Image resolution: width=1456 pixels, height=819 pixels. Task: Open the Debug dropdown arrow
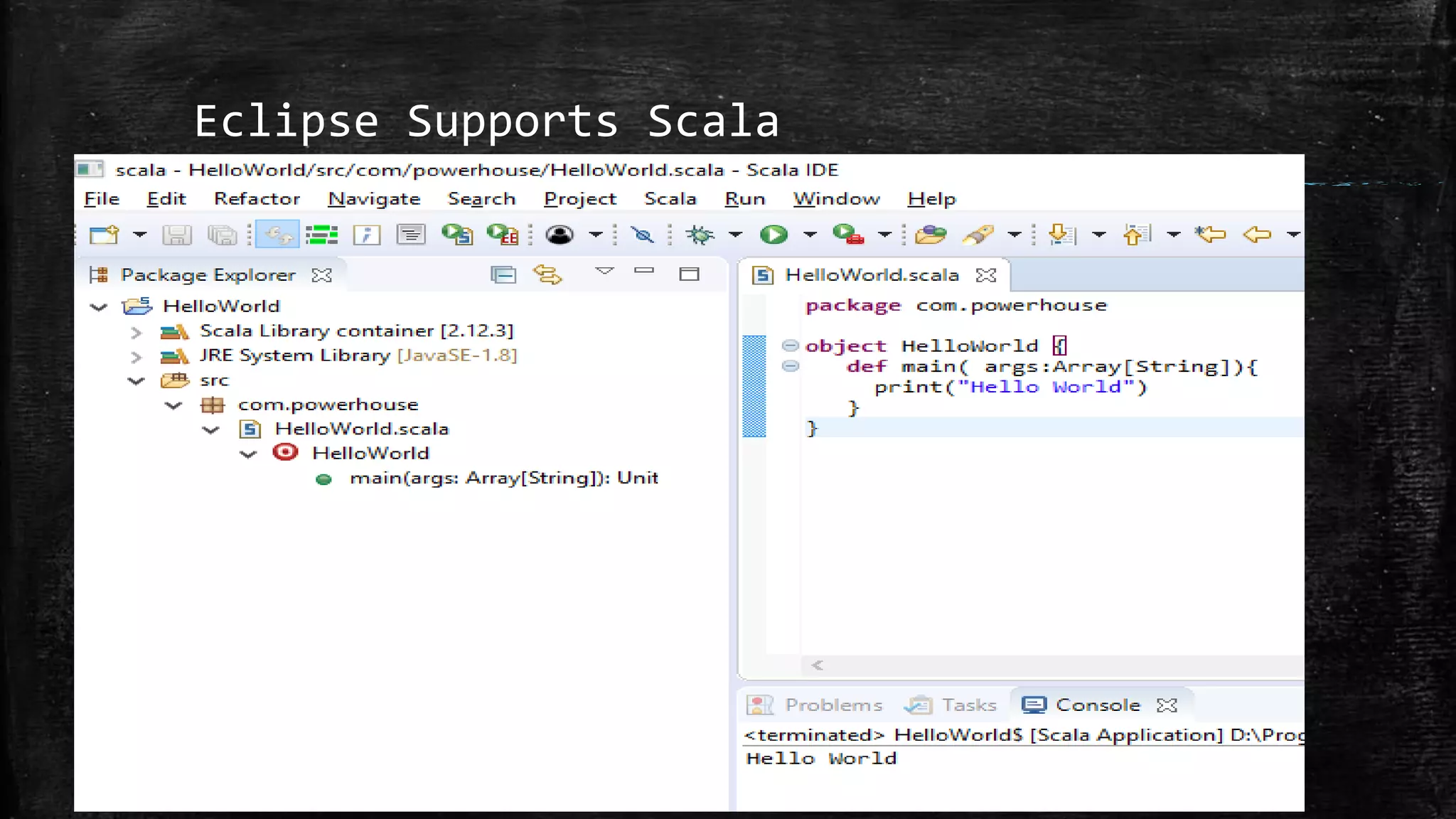(x=735, y=234)
